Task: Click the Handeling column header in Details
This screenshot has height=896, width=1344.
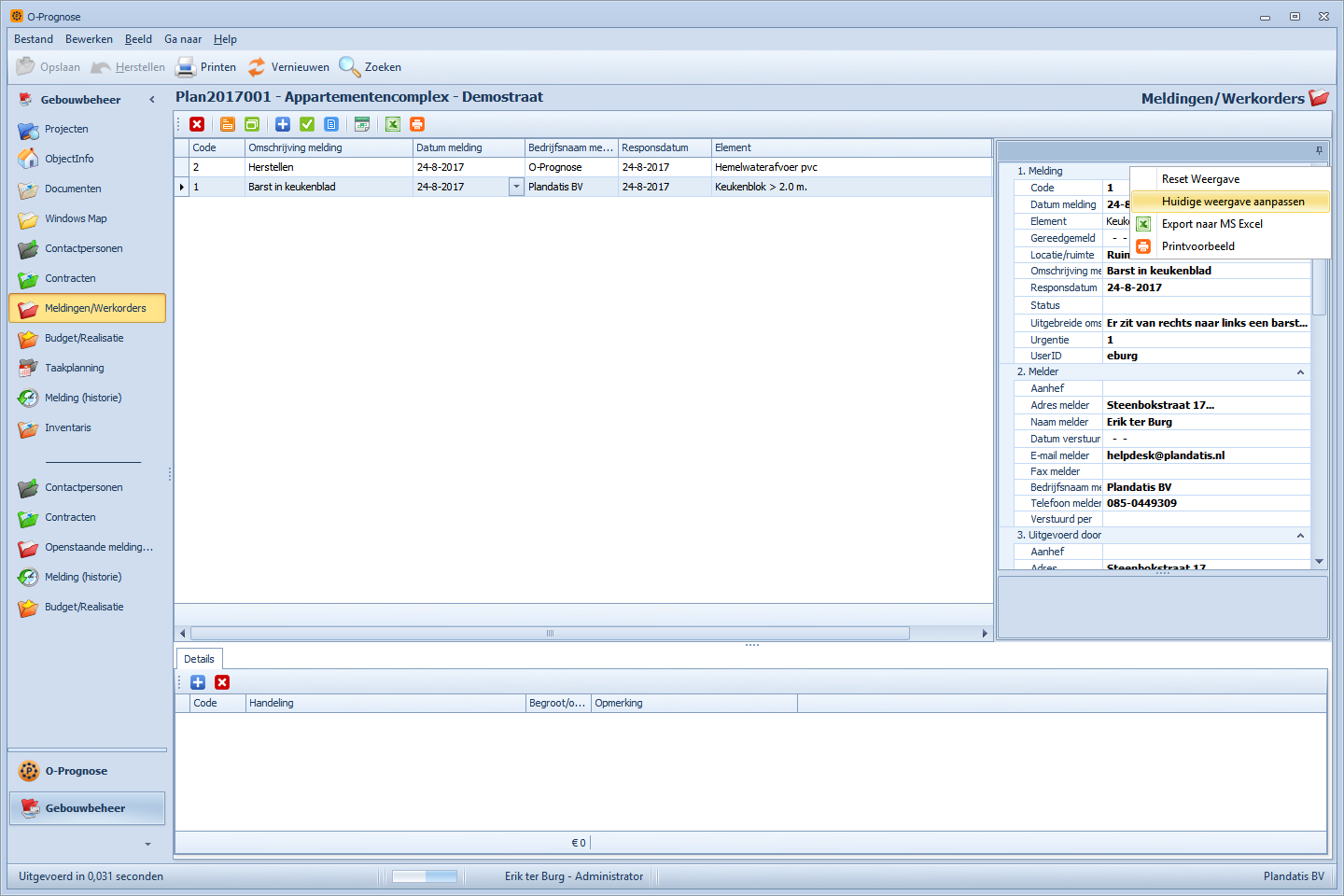Action: coord(385,703)
